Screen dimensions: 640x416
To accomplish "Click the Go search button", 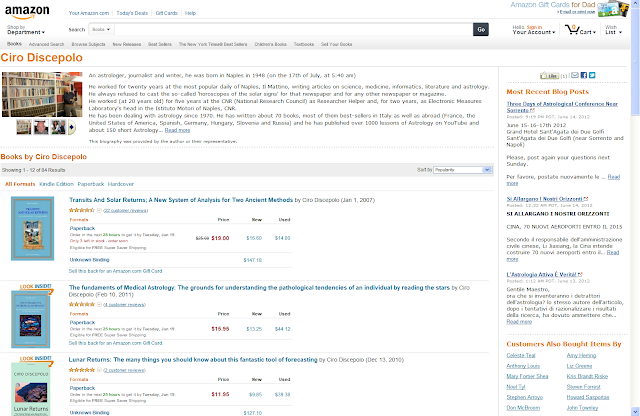I will [x=481, y=29].
